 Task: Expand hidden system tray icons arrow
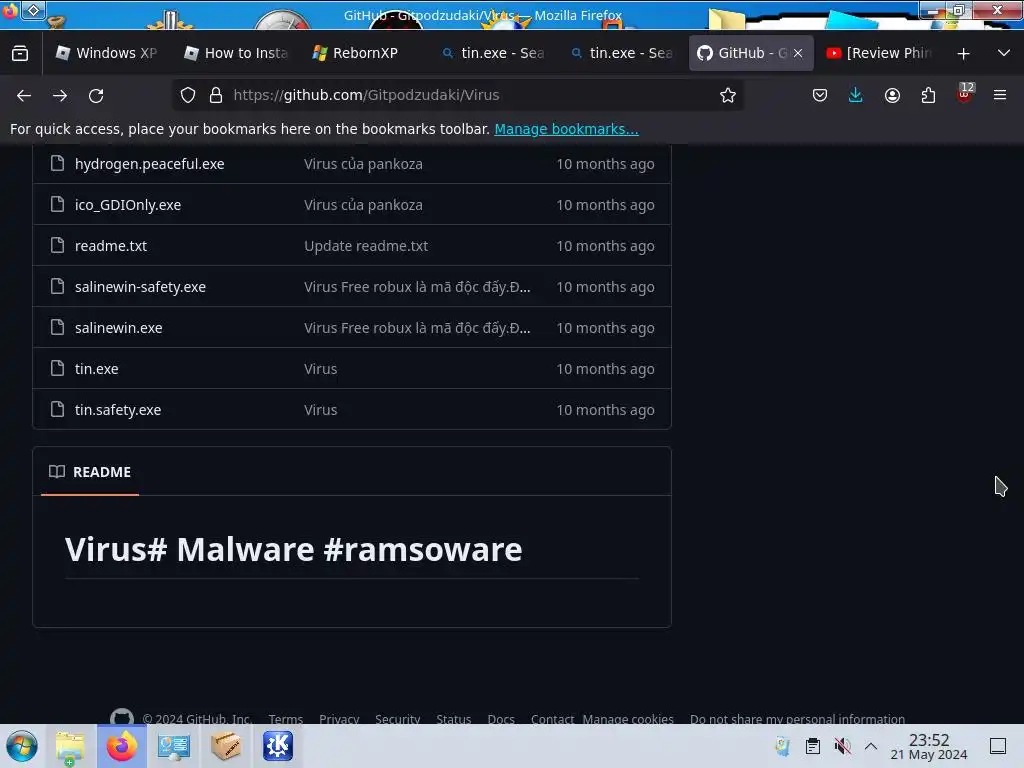click(x=871, y=746)
